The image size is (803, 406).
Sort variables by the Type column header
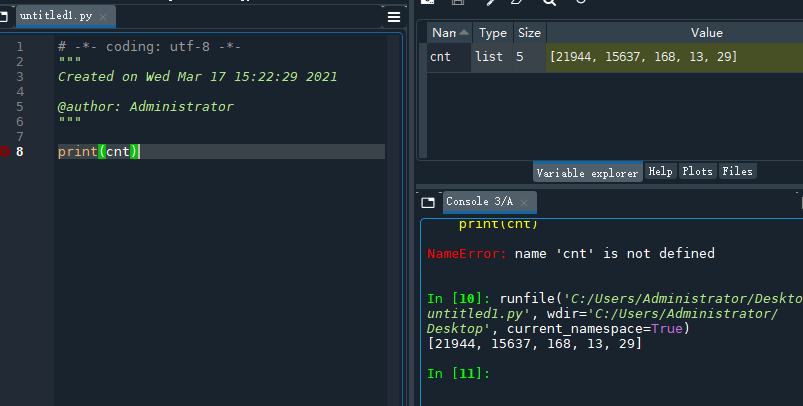[x=493, y=33]
